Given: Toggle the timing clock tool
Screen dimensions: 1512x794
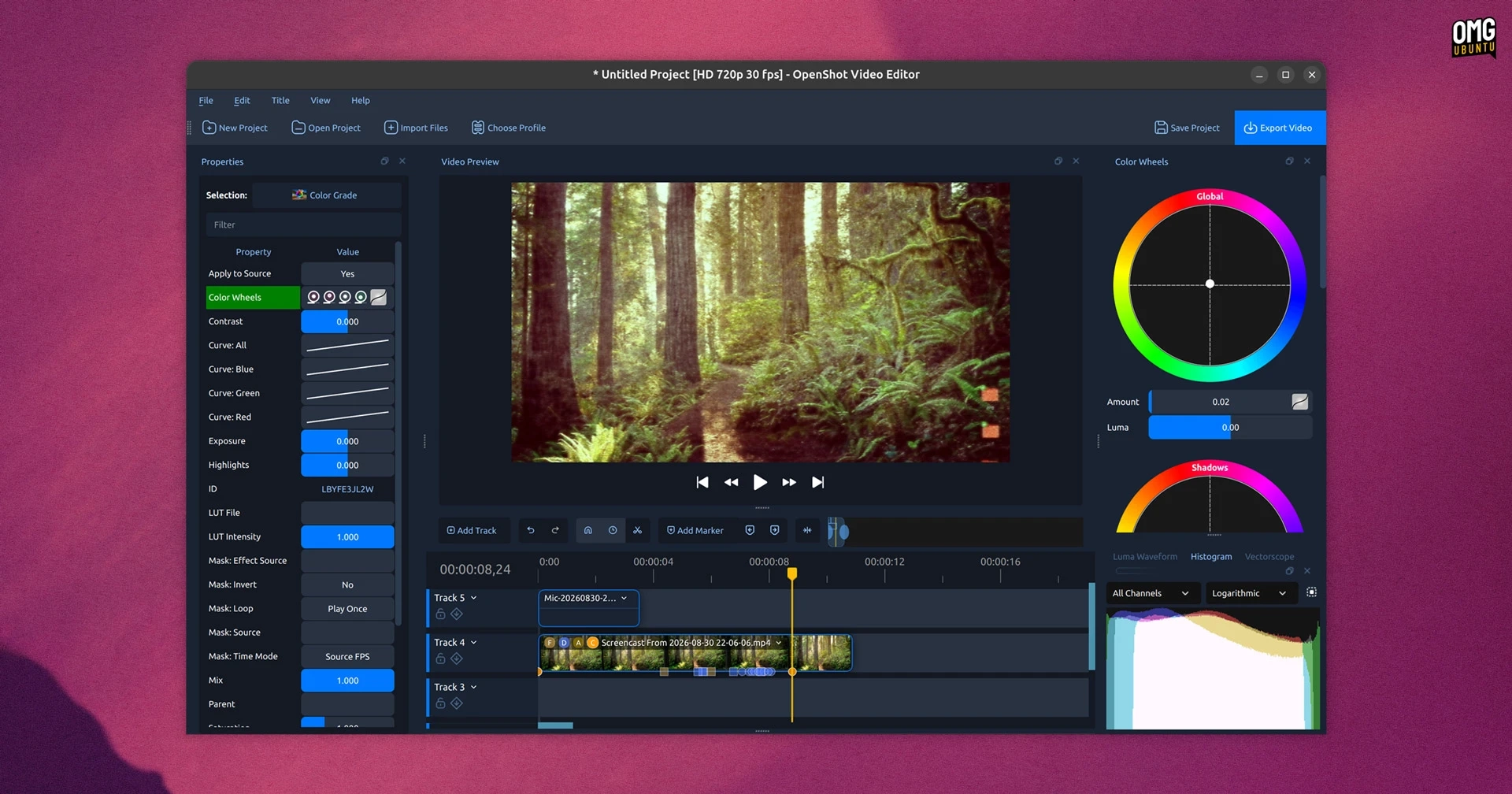Looking at the screenshot, I should click(613, 530).
